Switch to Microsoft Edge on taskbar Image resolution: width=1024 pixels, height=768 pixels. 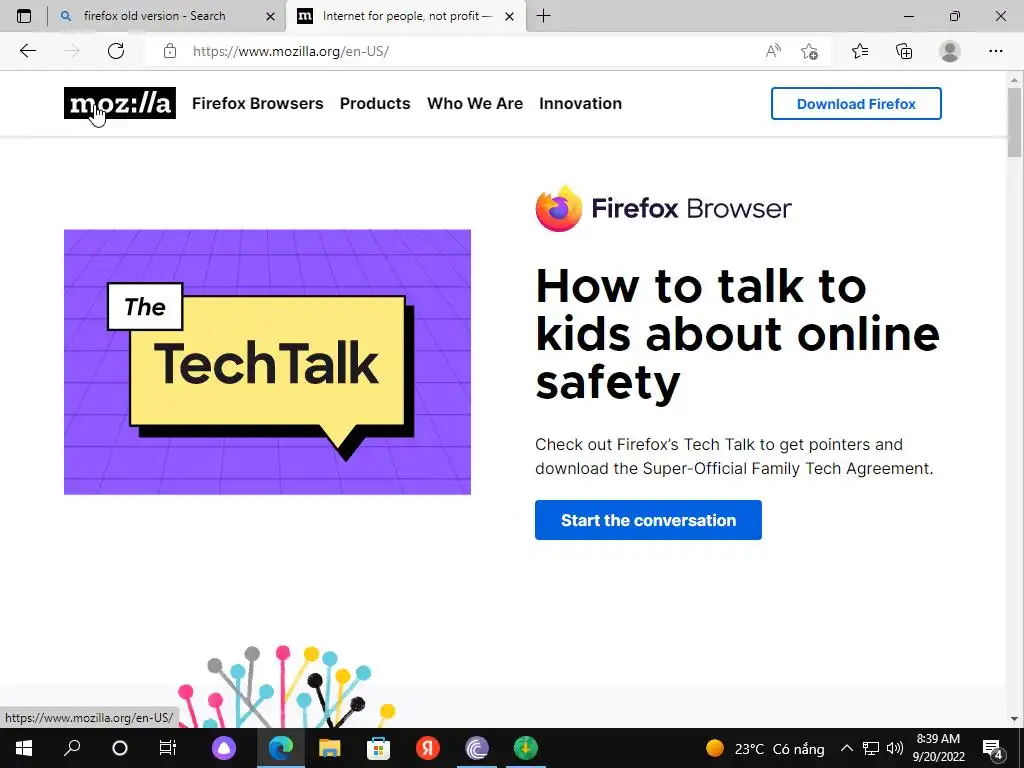click(281, 748)
